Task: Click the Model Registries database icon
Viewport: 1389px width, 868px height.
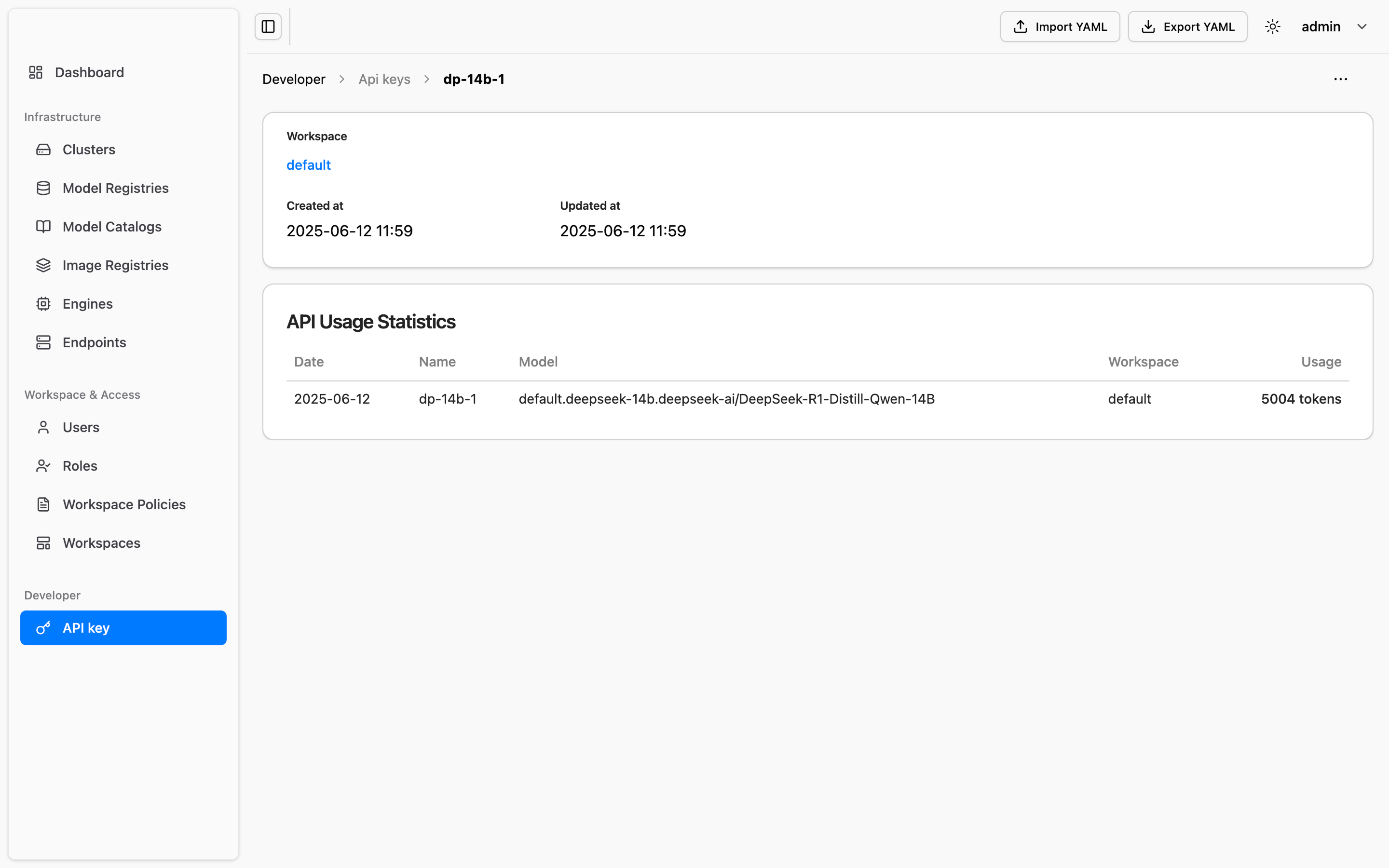Action: coord(43,188)
